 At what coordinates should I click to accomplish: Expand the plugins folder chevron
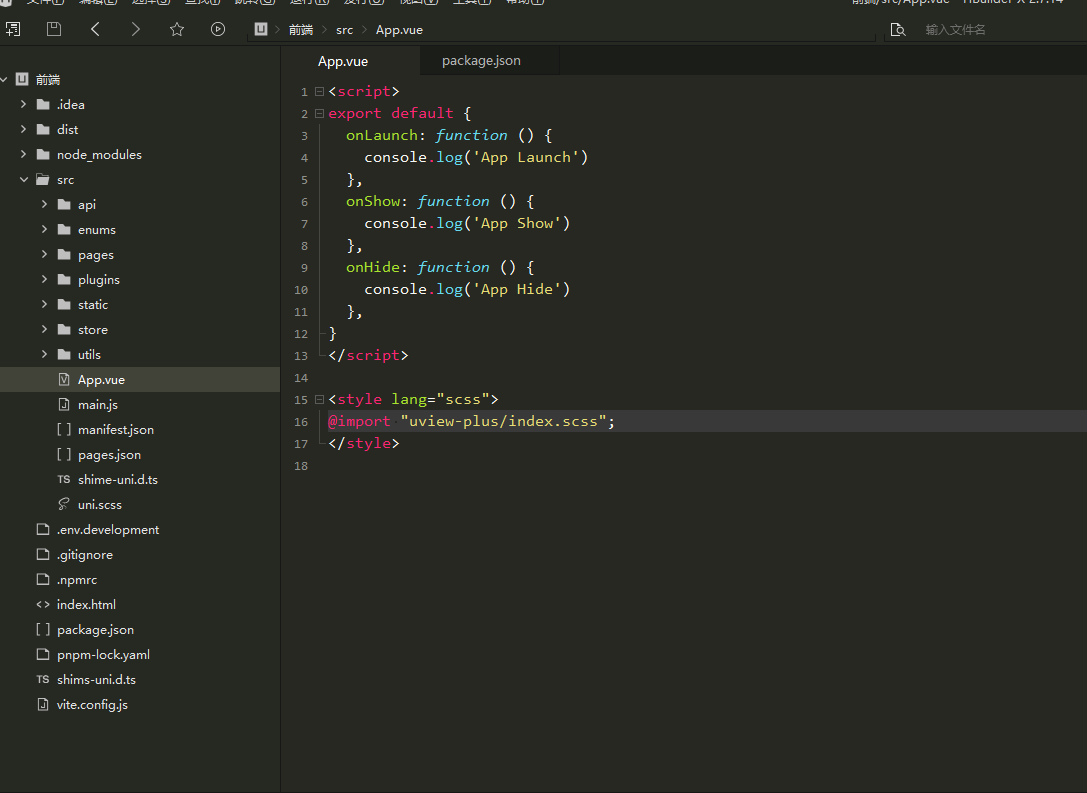[x=44, y=279]
